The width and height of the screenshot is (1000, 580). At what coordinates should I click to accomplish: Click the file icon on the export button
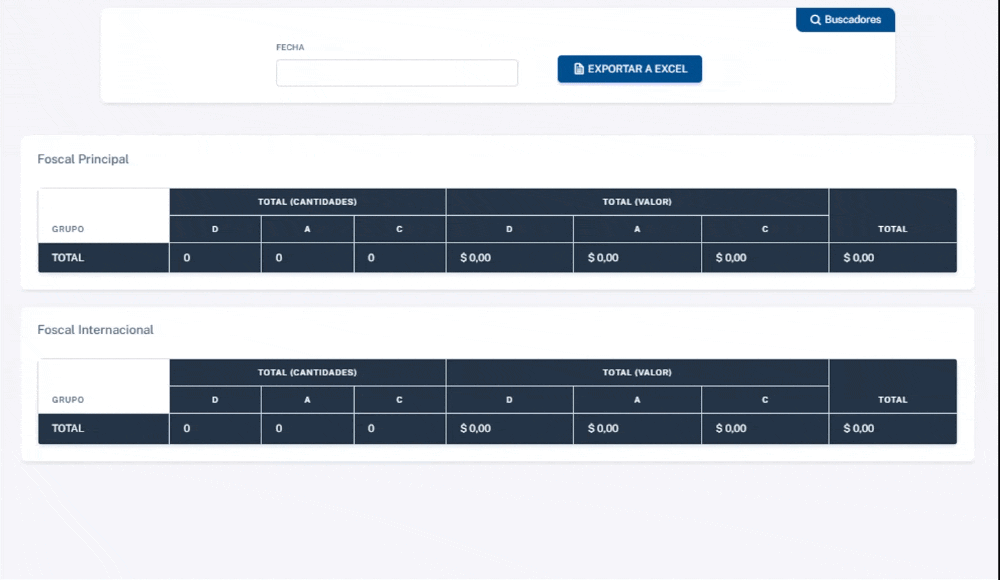point(579,69)
